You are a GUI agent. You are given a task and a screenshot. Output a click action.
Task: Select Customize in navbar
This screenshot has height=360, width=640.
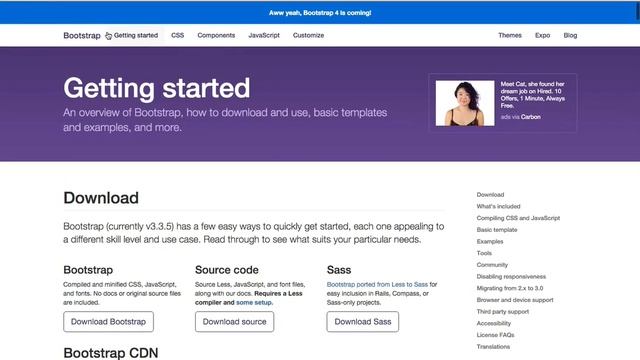(308, 36)
